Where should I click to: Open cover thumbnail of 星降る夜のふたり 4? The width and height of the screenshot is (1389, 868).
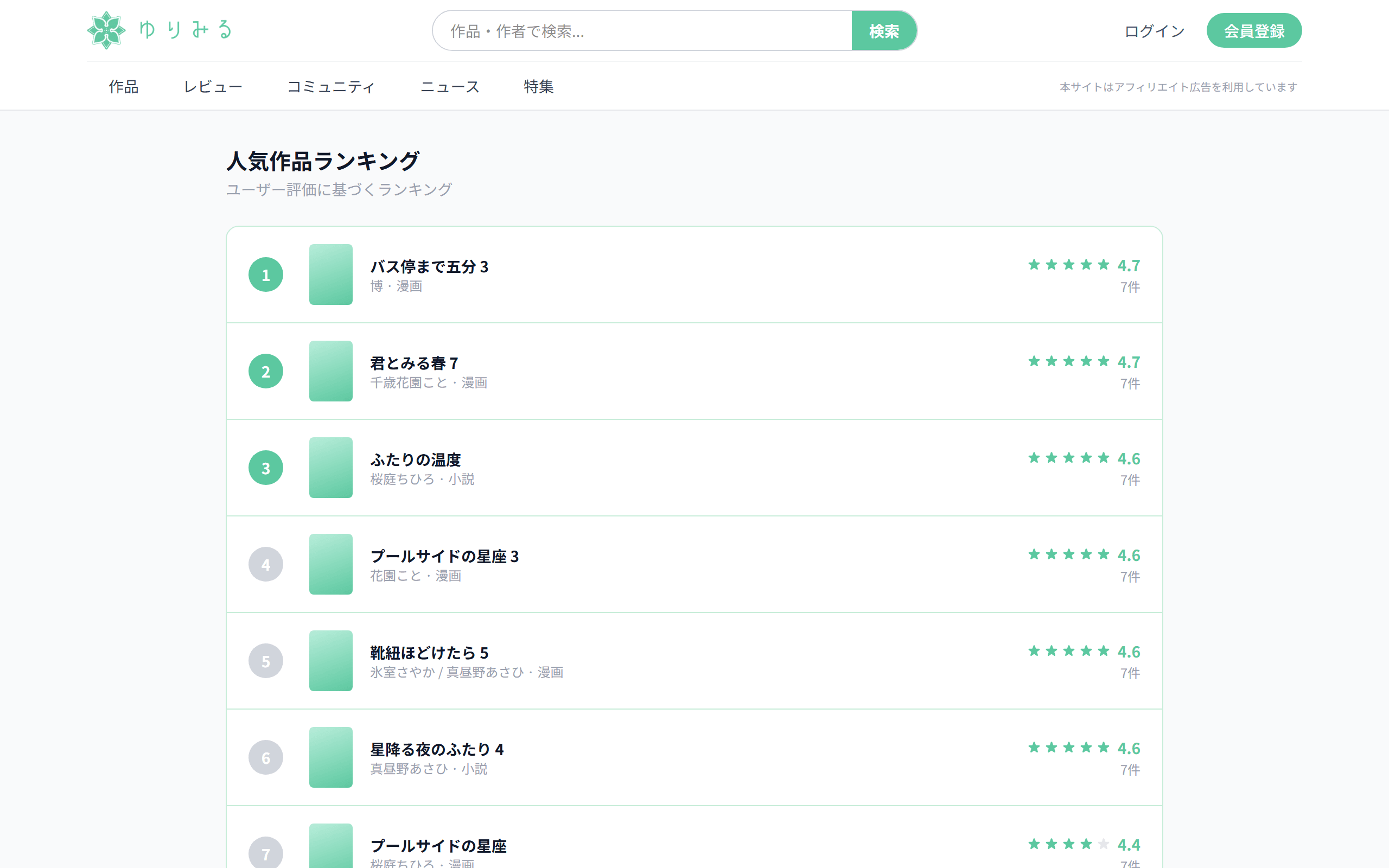[330, 758]
